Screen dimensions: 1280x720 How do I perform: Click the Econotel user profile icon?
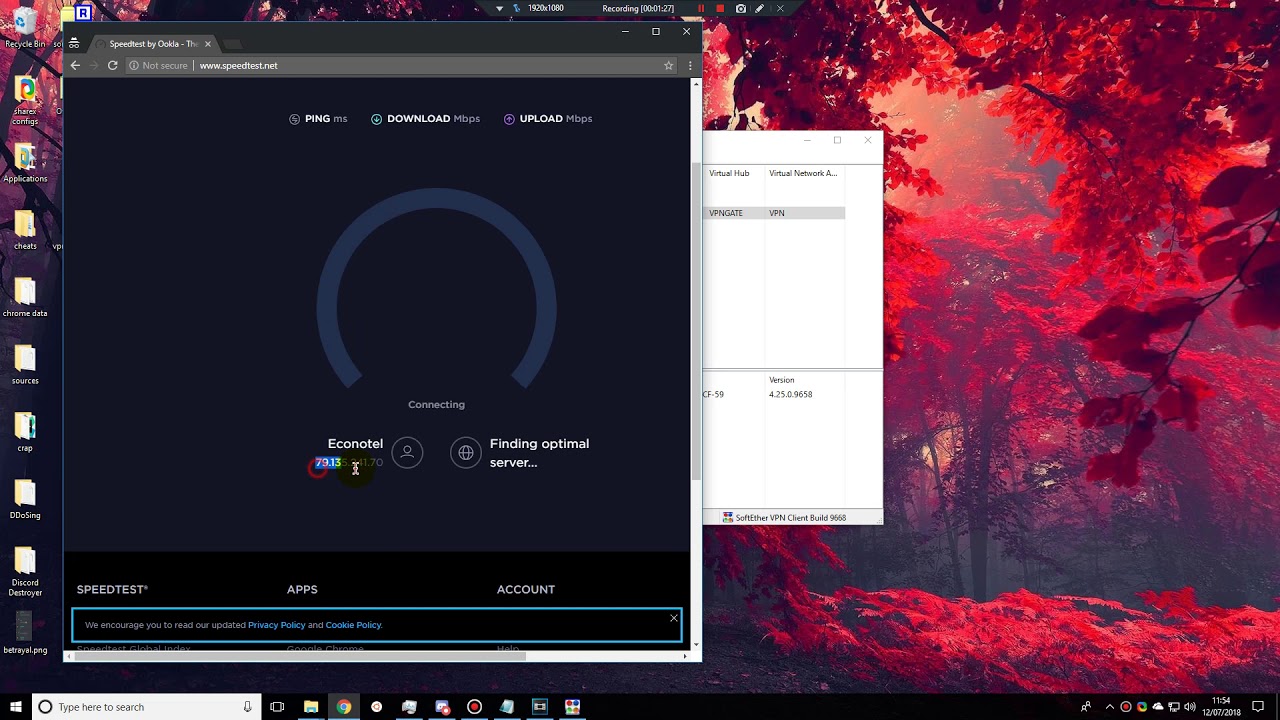click(x=407, y=453)
